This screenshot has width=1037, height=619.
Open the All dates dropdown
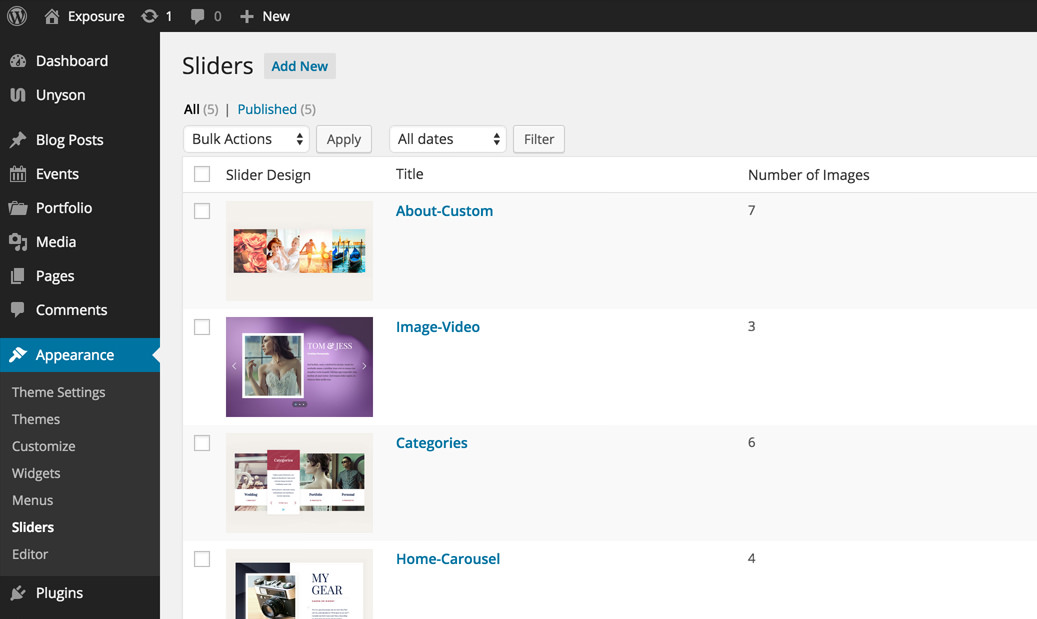pyautogui.click(x=448, y=139)
